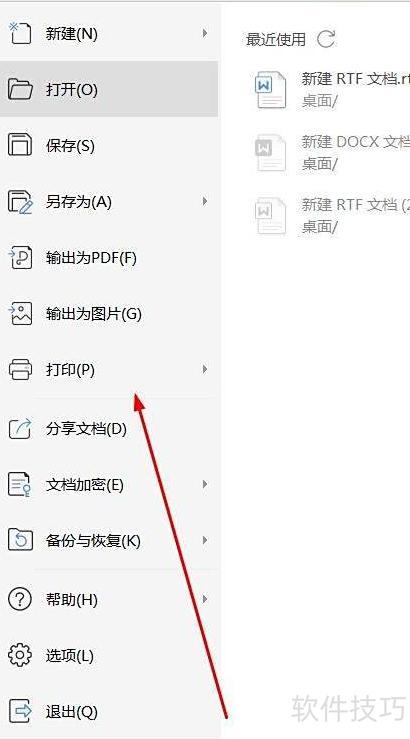Select the 备份与恢复(K) menu item
The width and height of the screenshot is (410, 739).
pos(109,540)
